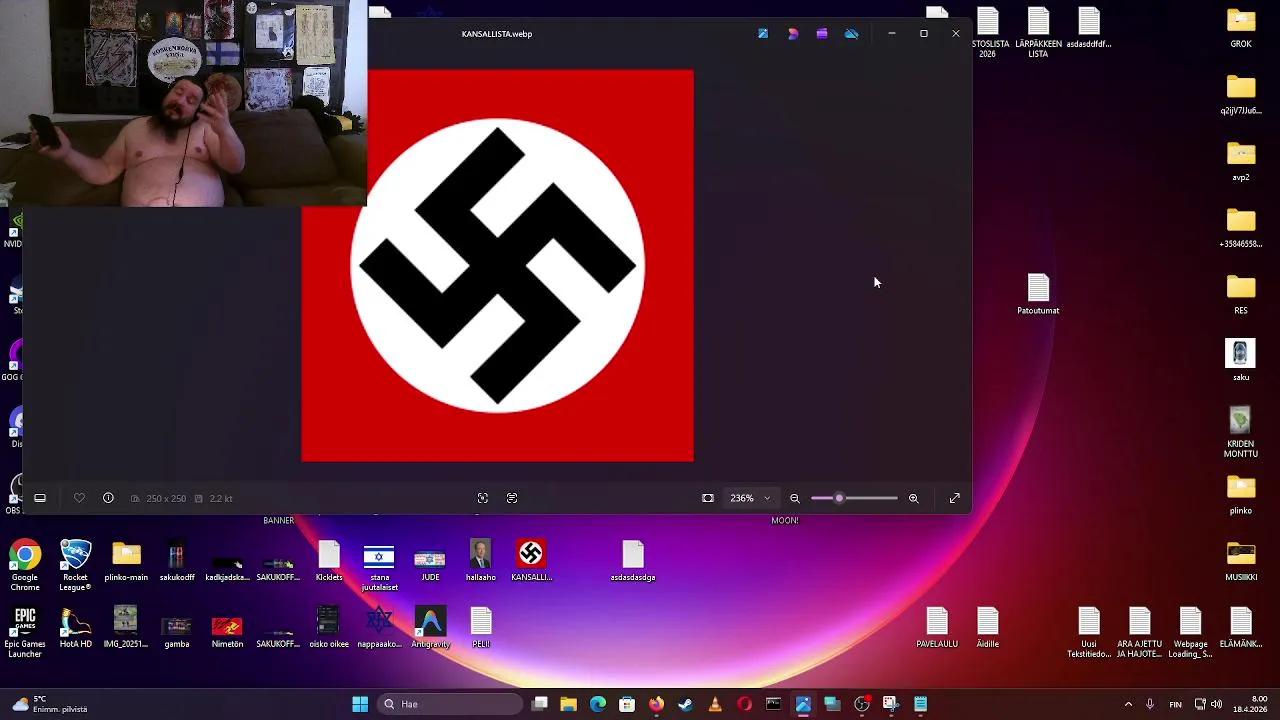Open the 236% zoom level dropdown
Image resolution: width=1280 pixels, height=720 pixels.
750,498
